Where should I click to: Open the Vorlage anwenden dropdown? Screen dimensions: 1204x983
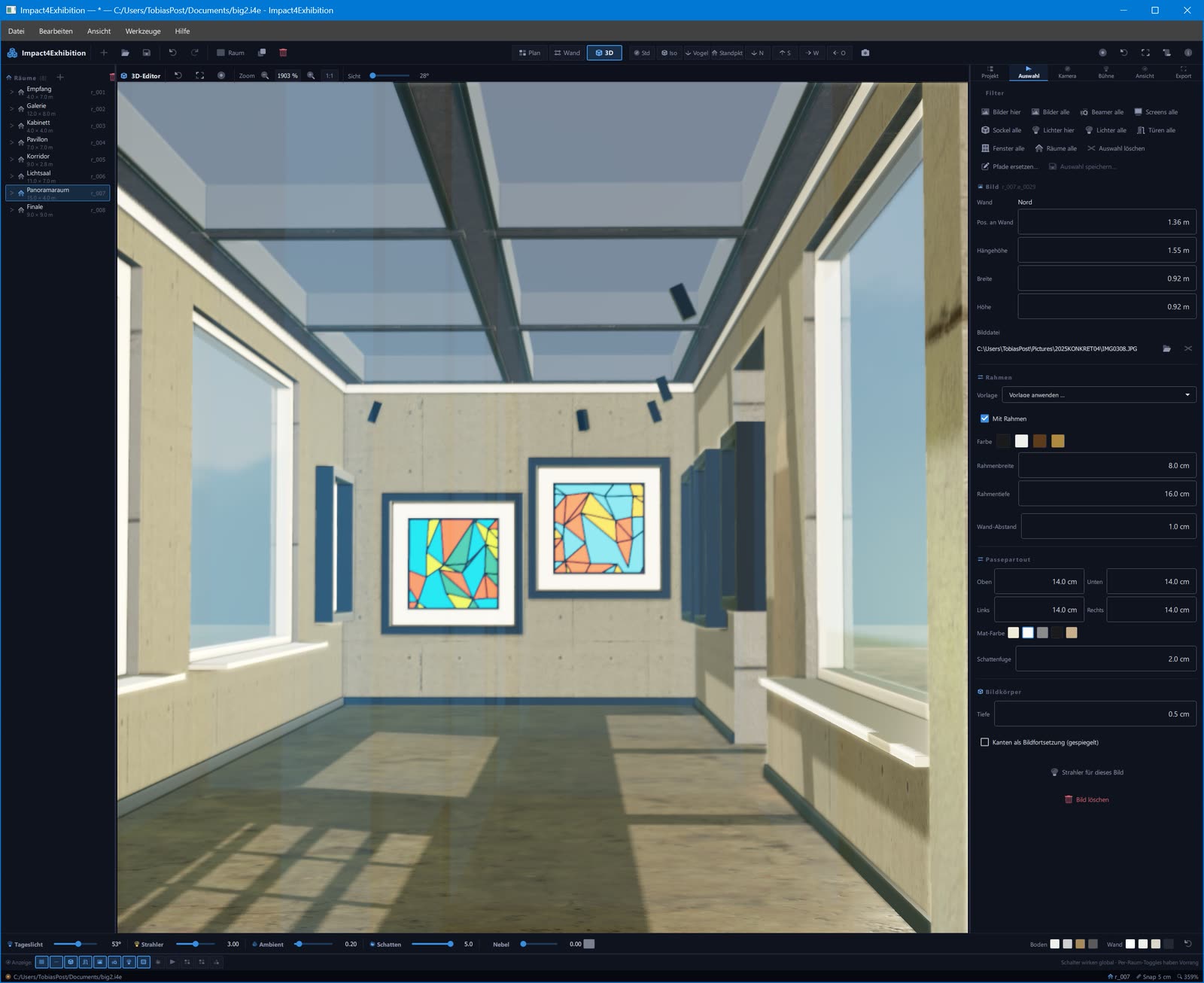(x=1099, y=394)
